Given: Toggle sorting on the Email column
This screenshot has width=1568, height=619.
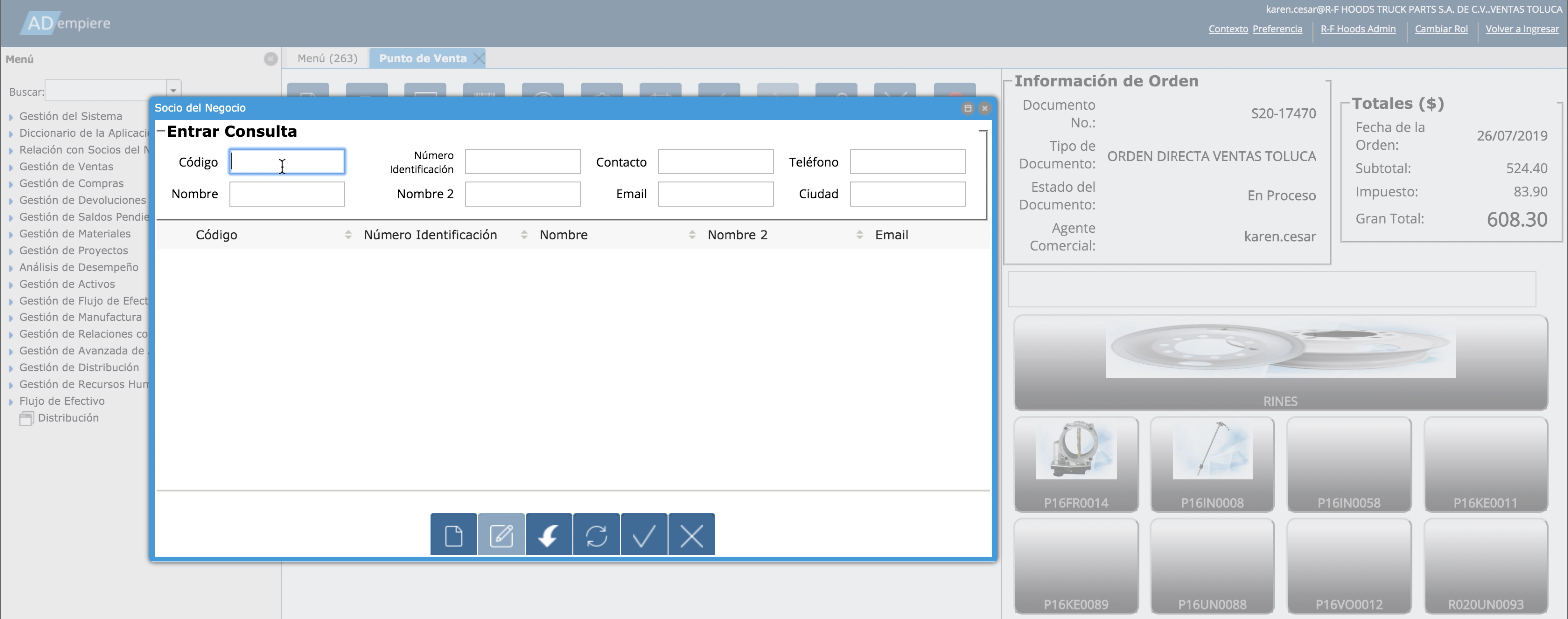Looking at the screenshot, I should tap(892, 234).
